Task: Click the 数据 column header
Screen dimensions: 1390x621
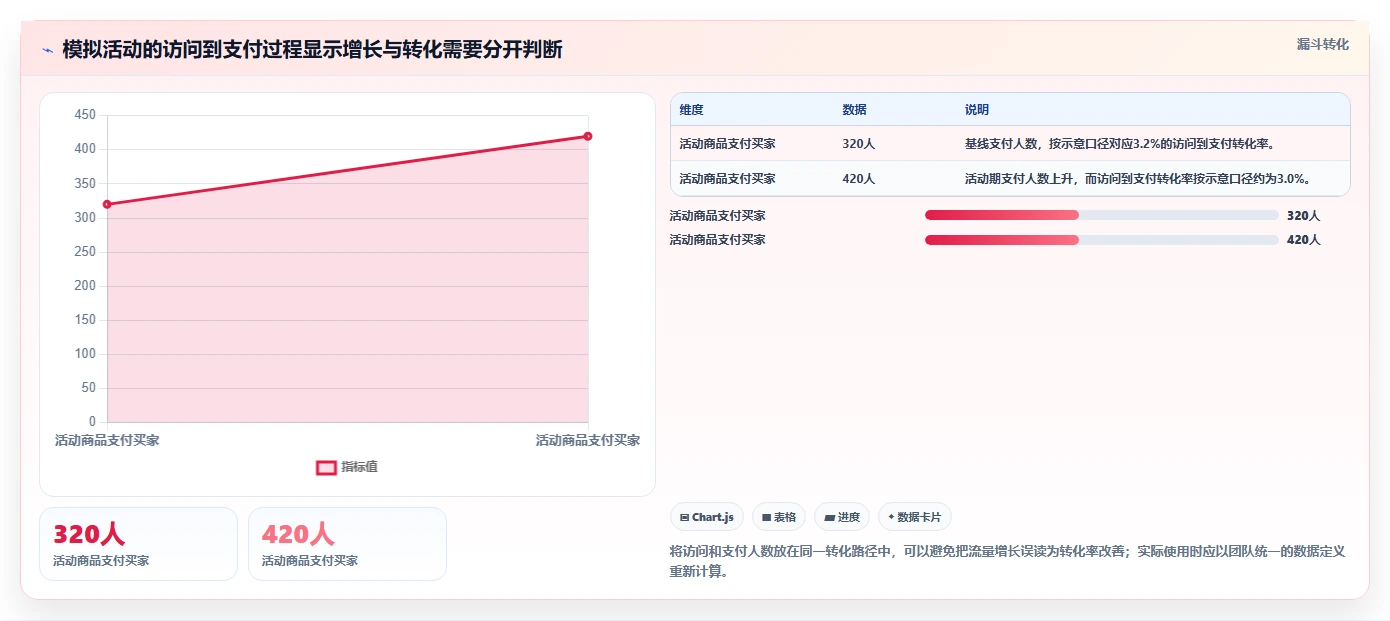Action: [x=854, y=110]
